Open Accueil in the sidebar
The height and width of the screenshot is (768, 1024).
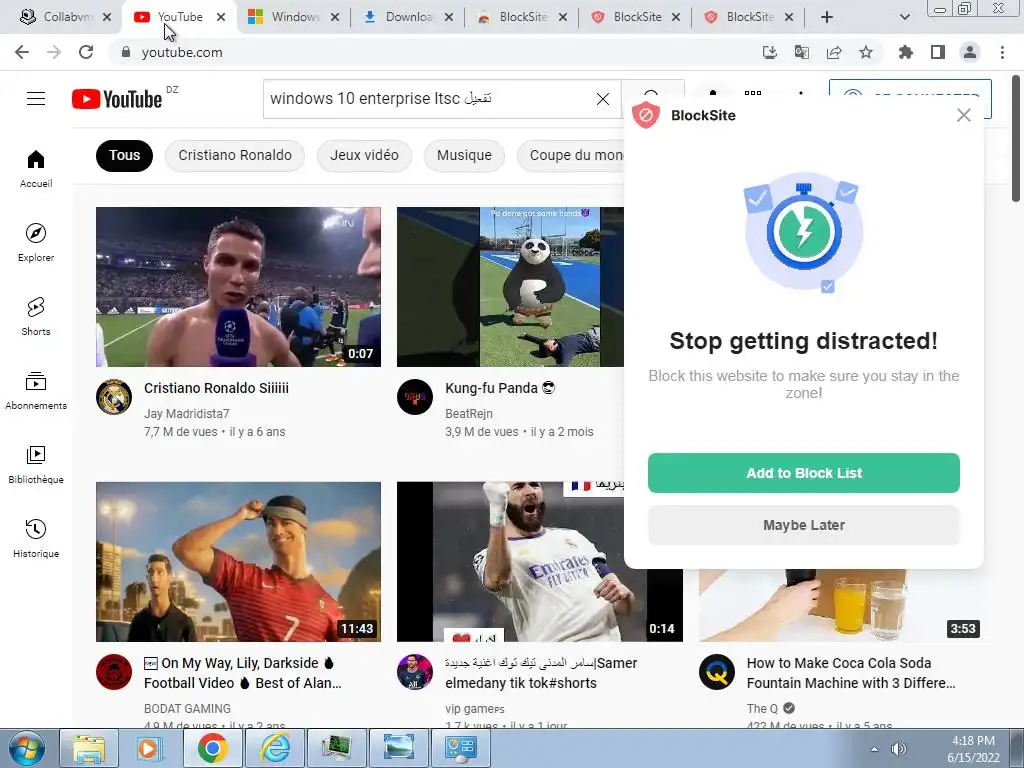[x=36, y=169]
